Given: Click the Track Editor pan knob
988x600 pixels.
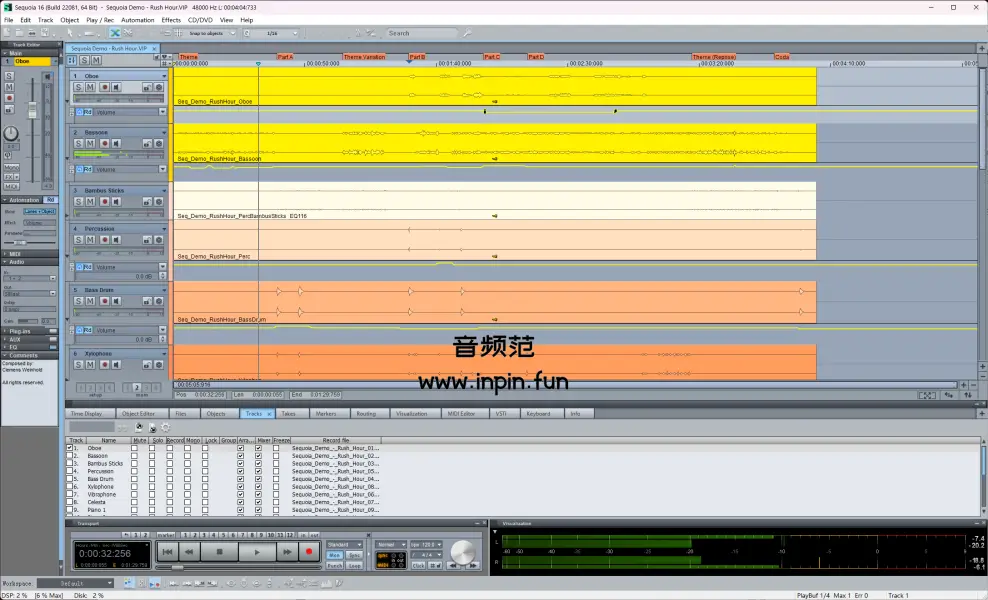Looking at the screenshot, I should click(x=11, y=133).
